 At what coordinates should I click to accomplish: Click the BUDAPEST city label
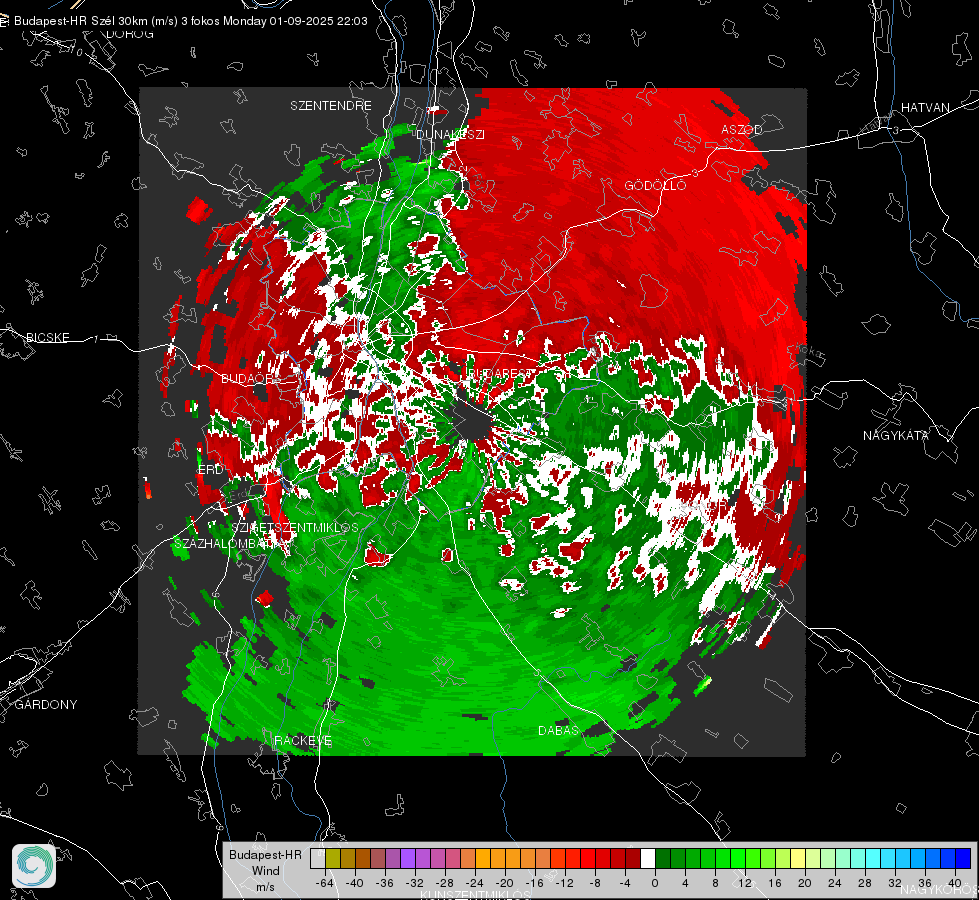[499, 373]
